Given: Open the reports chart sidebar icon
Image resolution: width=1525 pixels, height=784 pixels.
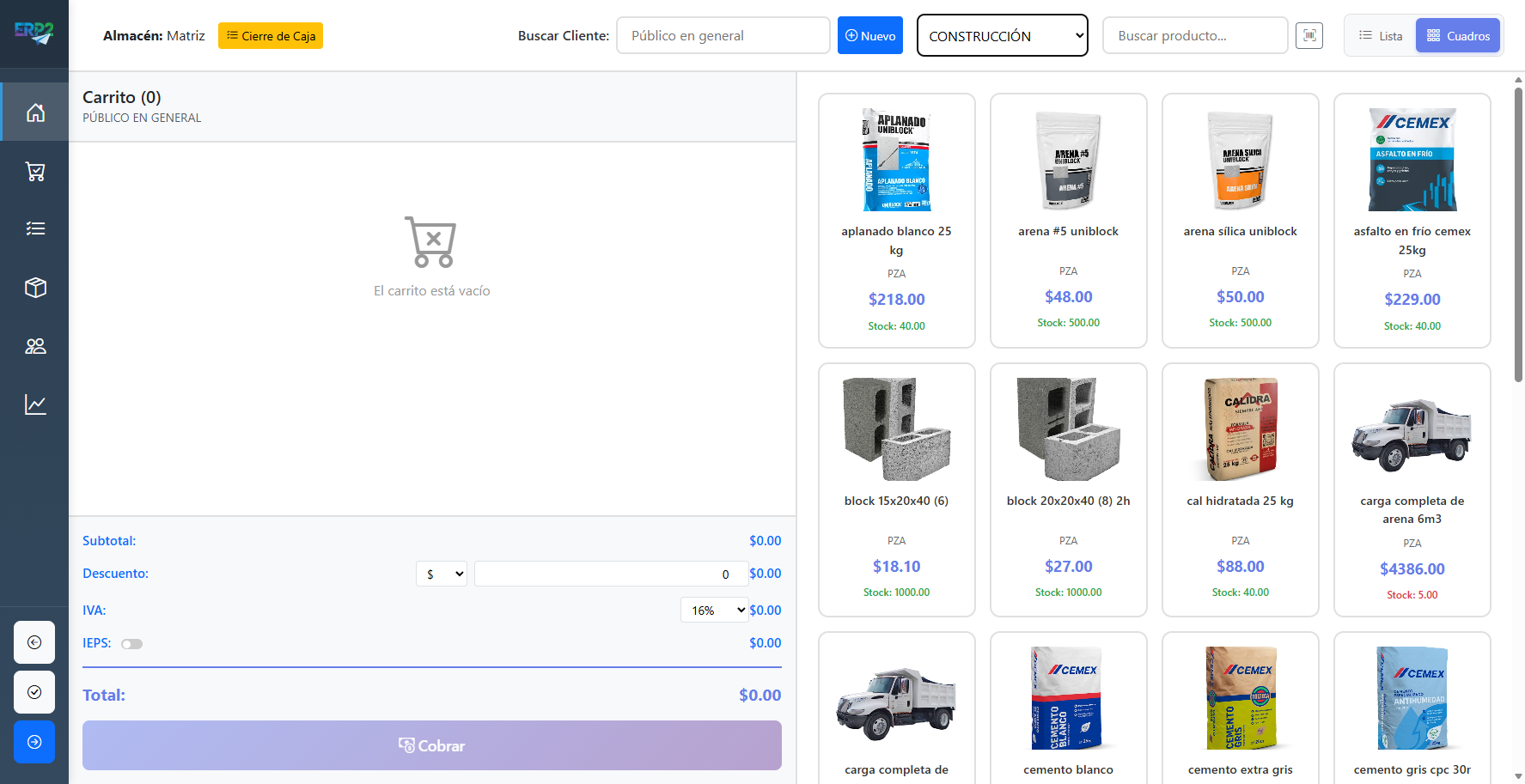Looking at the screenshot, I should (x=35, y=404).
